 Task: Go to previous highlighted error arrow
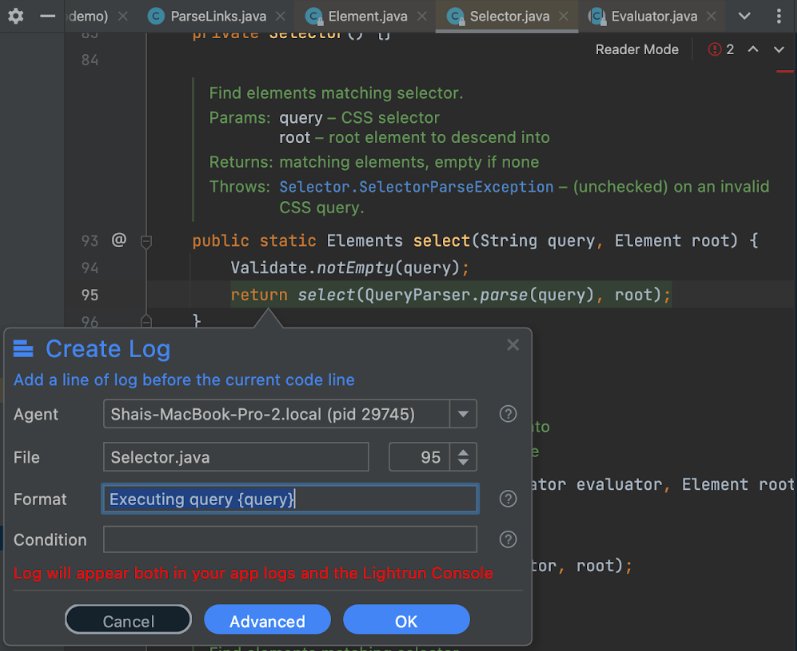point(753,49)
